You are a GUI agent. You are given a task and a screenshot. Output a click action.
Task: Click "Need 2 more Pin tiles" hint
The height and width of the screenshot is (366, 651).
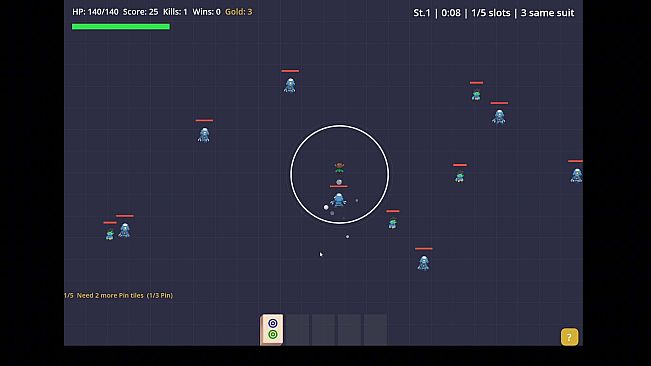[x=110, y=295]
